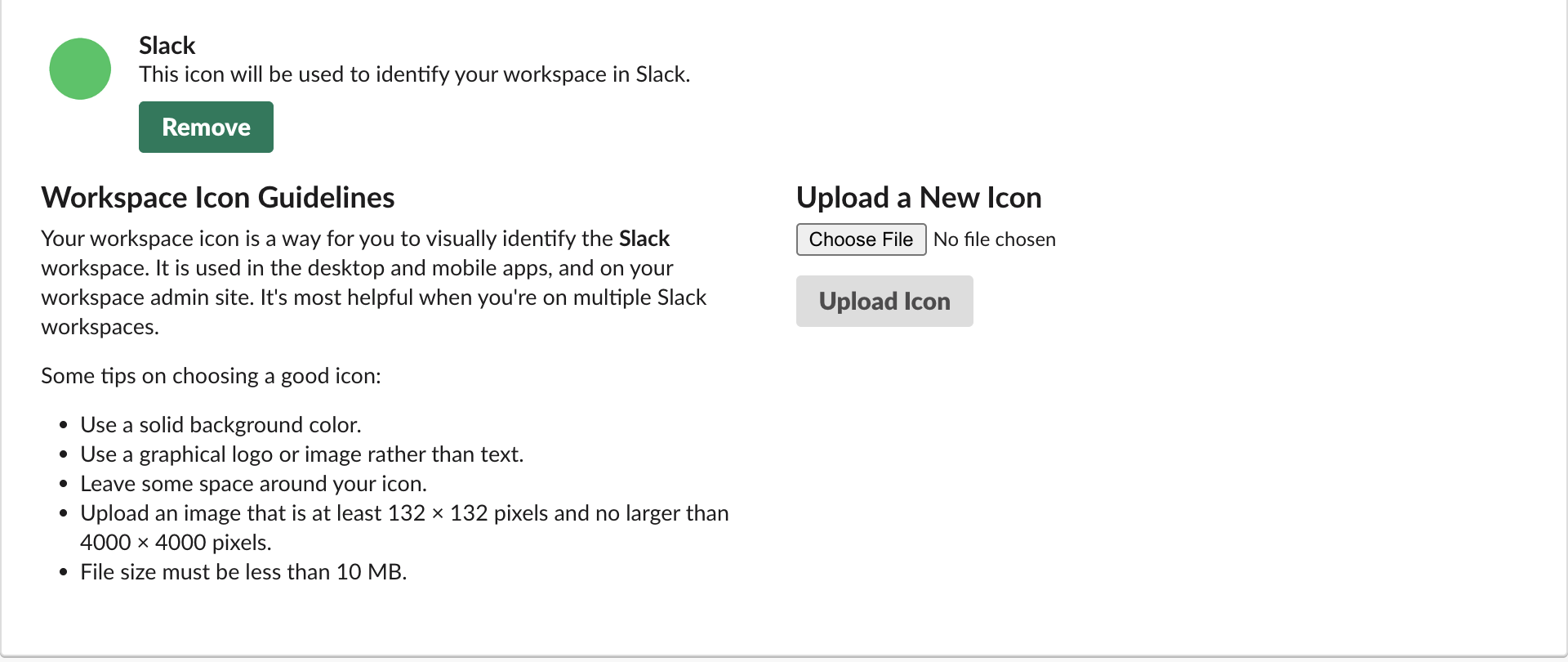The width and height of the screenshot is (1568, 662).
Task: Click the "No file chosen" label
Action: [x=995, y=239]
